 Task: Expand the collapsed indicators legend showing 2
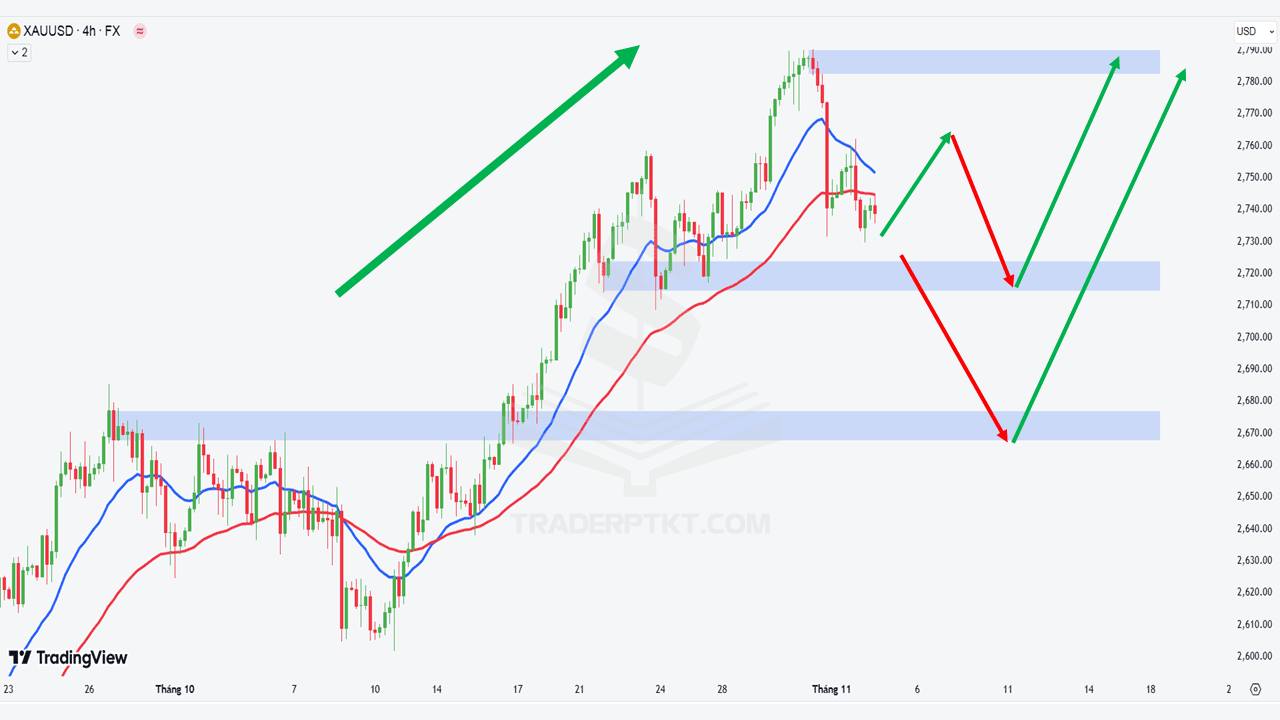[x=19, y=52]
